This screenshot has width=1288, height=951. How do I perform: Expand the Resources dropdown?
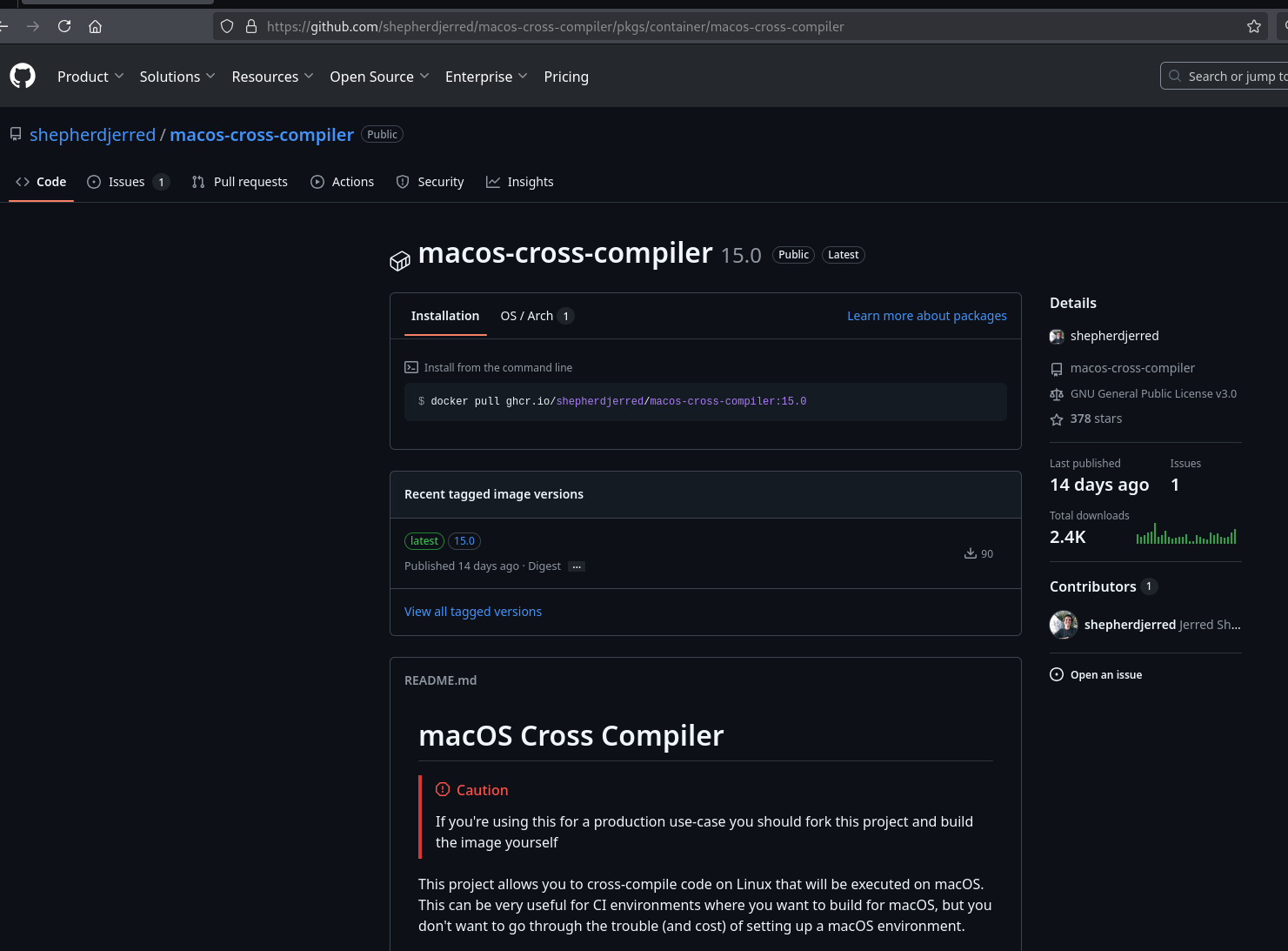[273, 77]
